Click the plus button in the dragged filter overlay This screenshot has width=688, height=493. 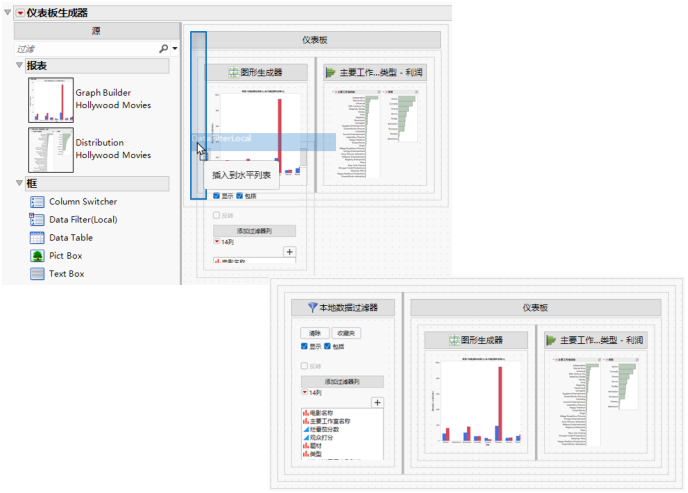coord(290,252)
